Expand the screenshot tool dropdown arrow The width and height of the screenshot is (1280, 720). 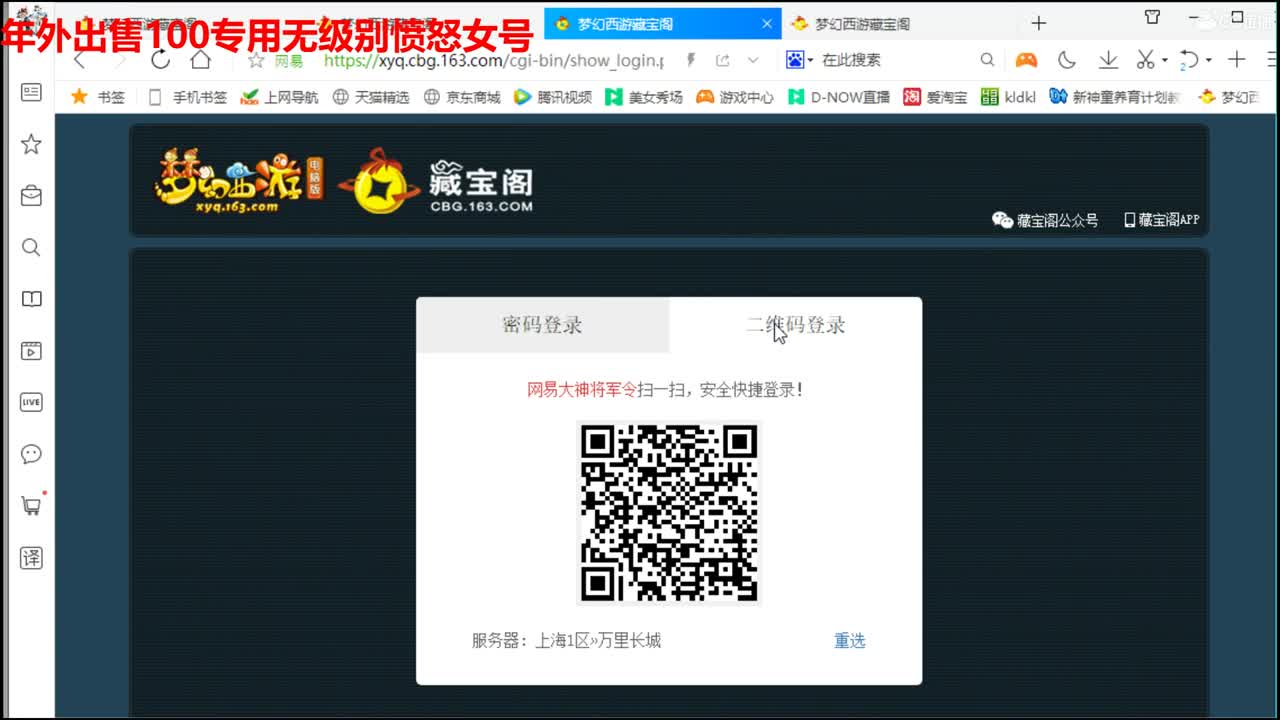click(1165, 61)
